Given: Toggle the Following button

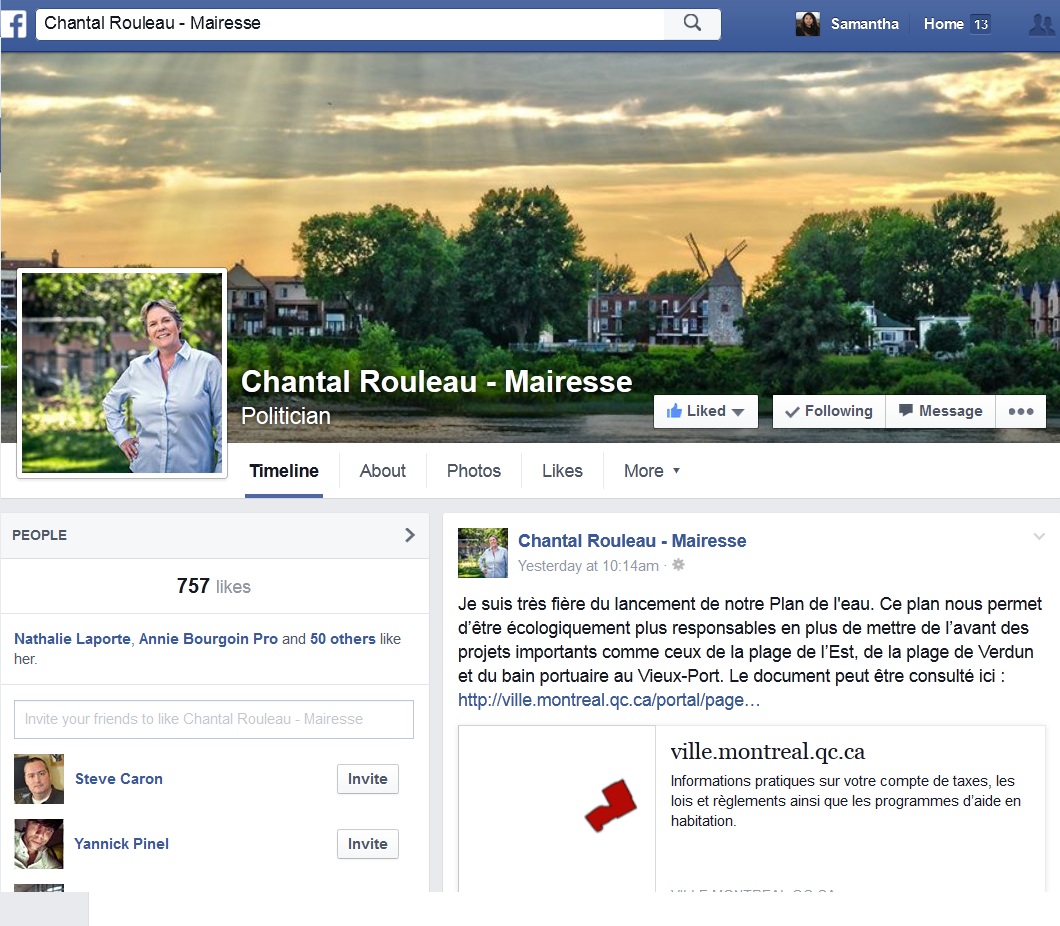Looking at the screenshot, I should click(x=829, y=411).
